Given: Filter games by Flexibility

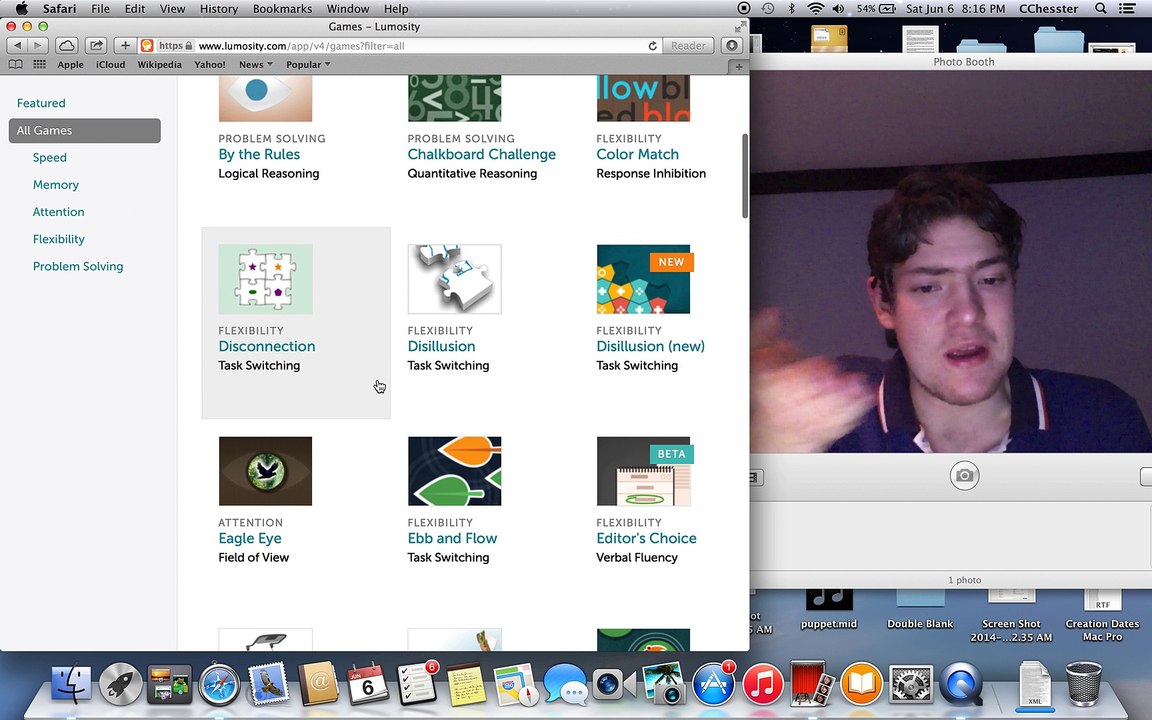Looking at the screenshot, I should (x=59, y=239).
